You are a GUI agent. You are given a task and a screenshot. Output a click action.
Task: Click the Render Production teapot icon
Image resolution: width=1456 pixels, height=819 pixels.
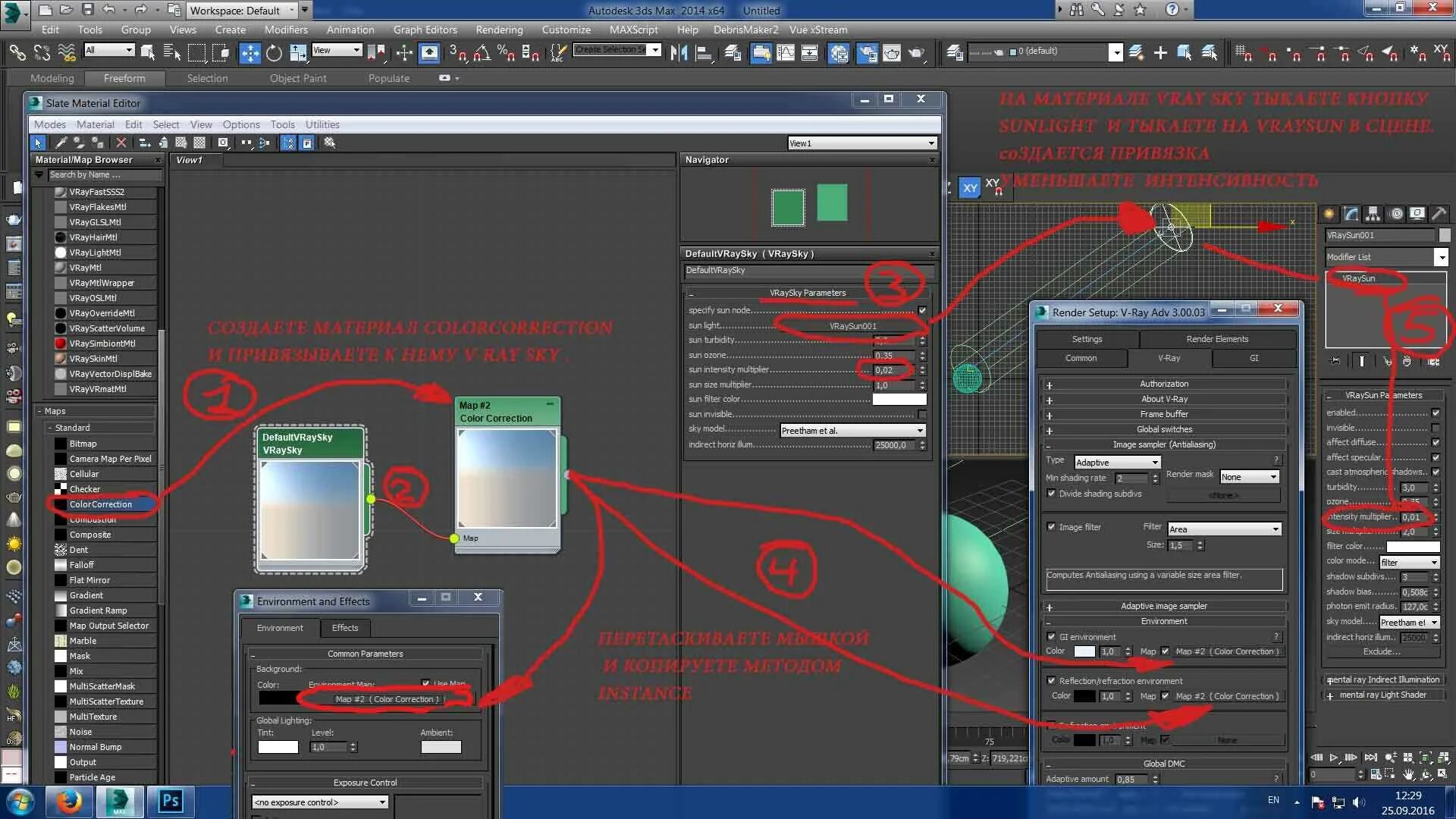[x=917, y=52]
